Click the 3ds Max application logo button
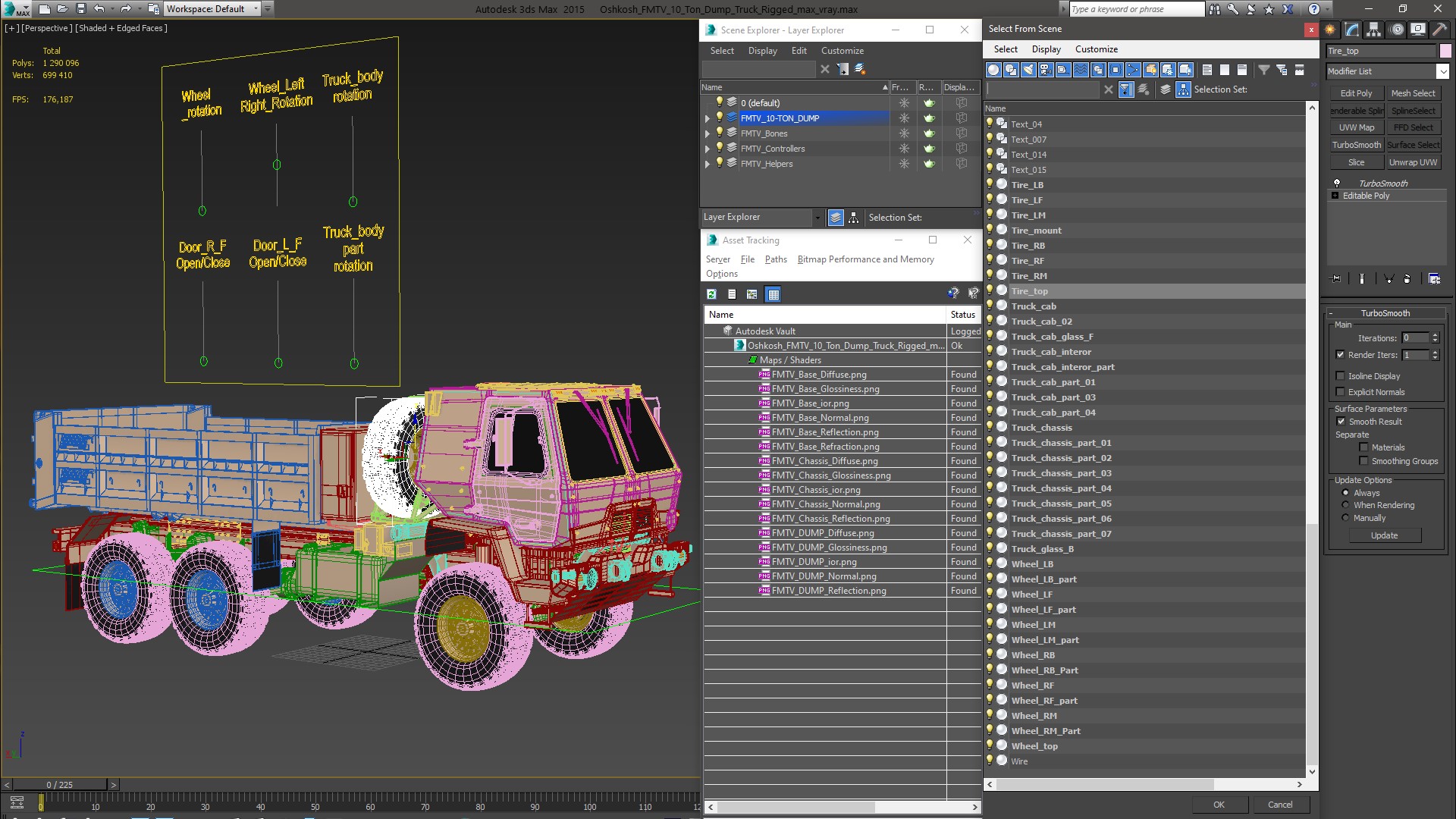1456x819 pixels. [x=15, y=9]
